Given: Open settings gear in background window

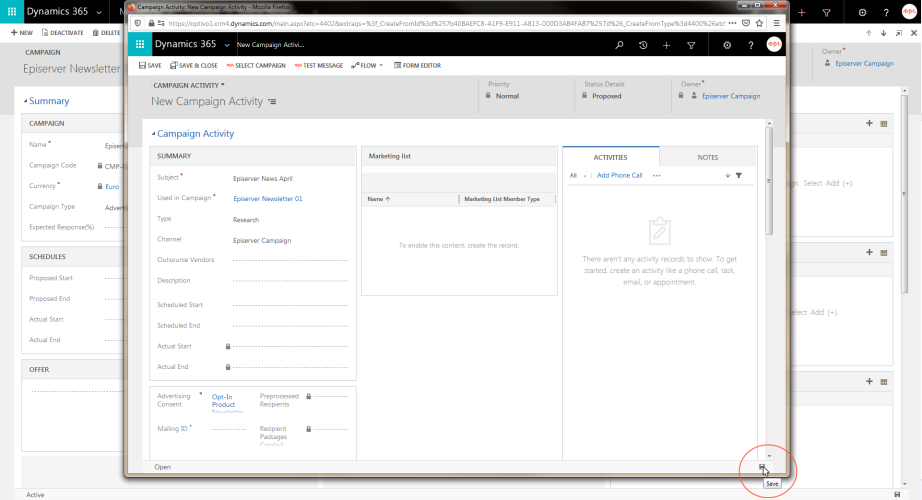Looking at the screenshot, I should (x=862, y=12).
